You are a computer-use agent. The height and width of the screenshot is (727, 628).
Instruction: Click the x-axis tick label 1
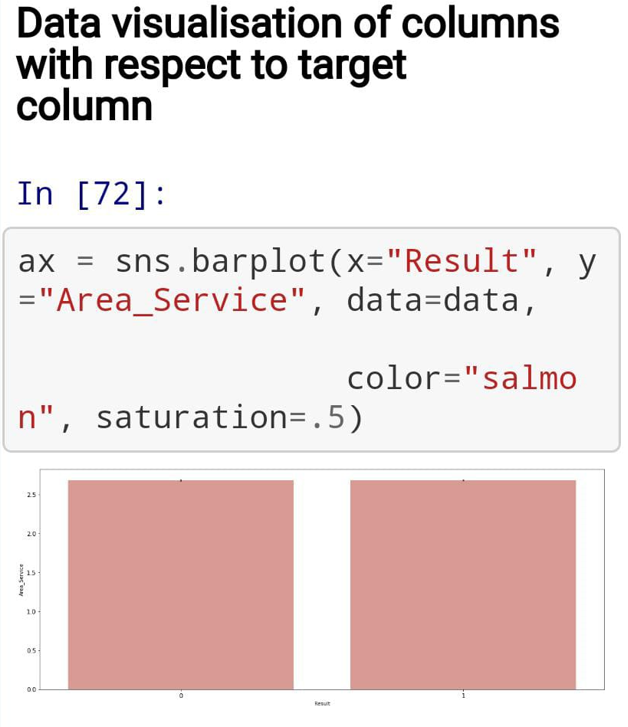click(463, 695)
